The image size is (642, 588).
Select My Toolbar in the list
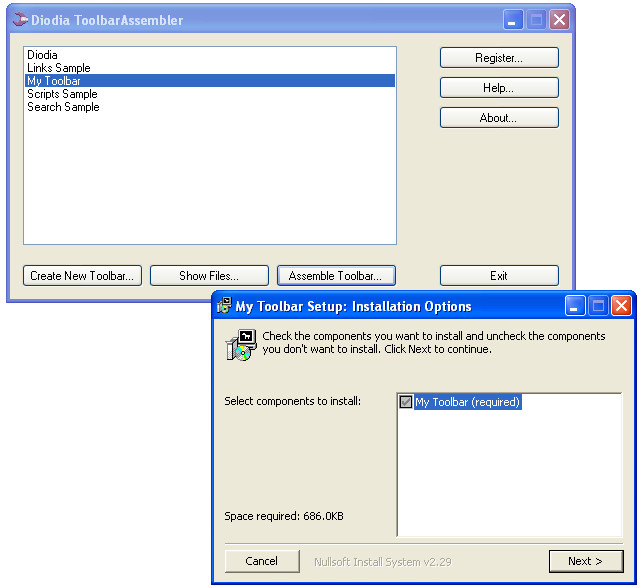point(210,81)
